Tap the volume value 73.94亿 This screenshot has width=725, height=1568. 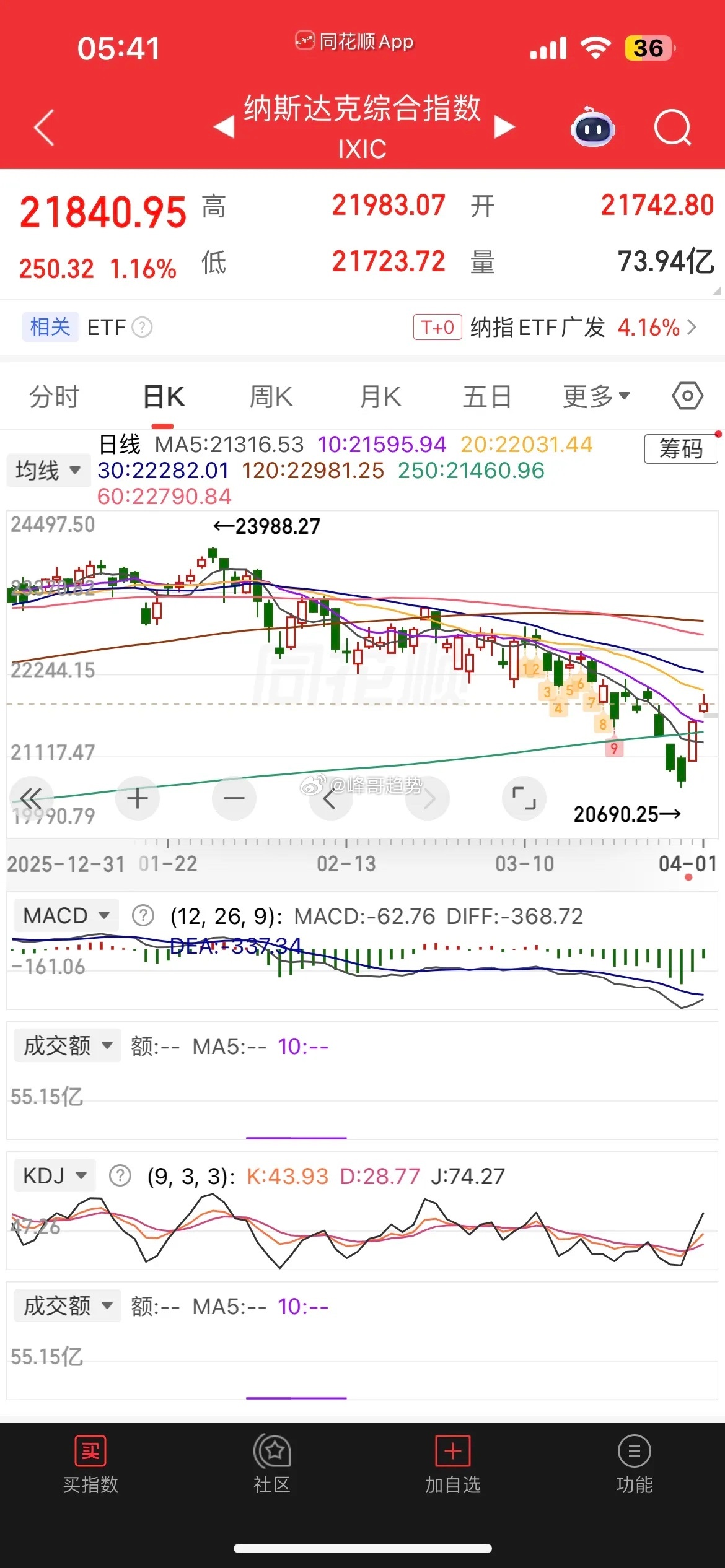666,261
